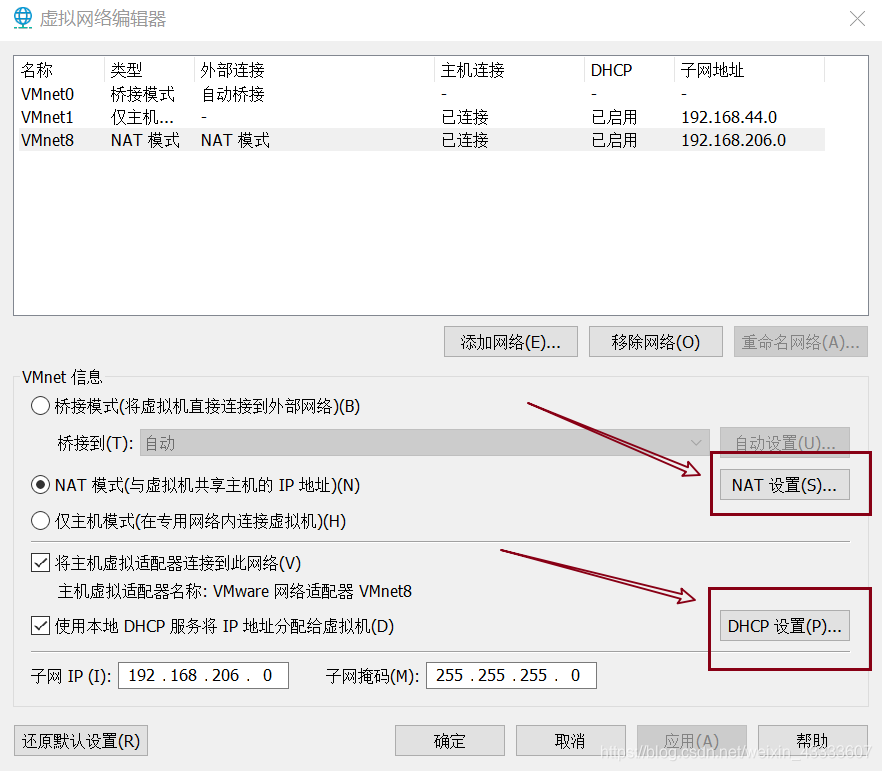882x771 pixels.
Task: Click the Virtual Network Editor globe icon
Action: tap(22, 18)
